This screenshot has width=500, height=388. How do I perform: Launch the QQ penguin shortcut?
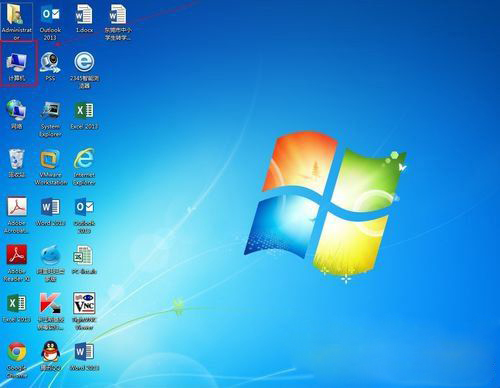click(50, 352)
